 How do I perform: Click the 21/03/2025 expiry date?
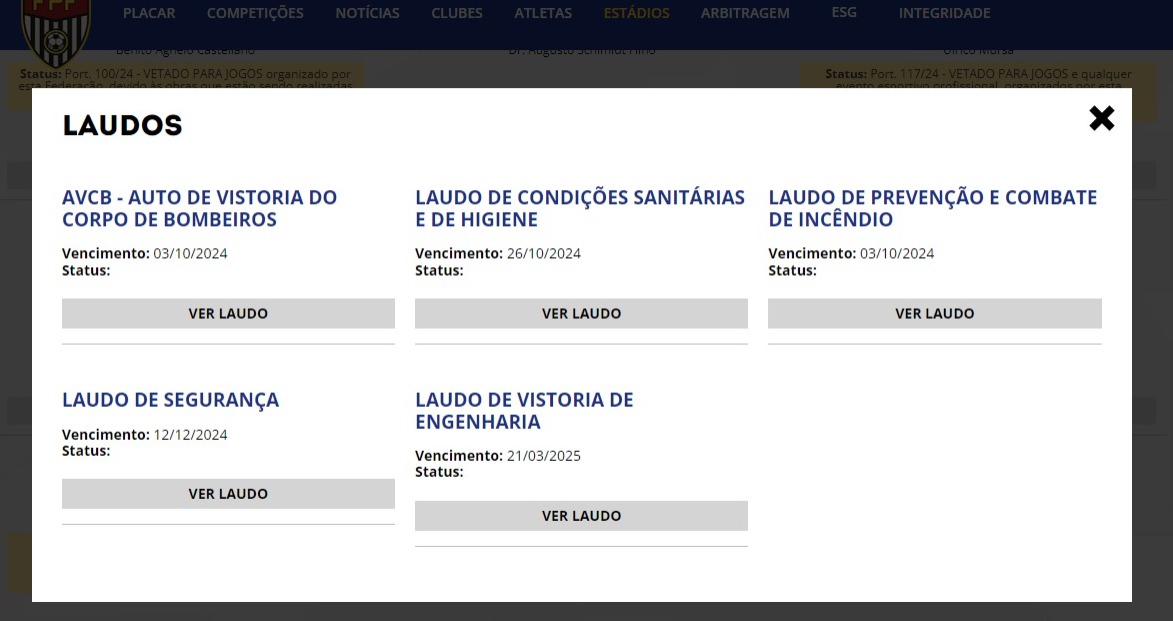coord(544,456)
